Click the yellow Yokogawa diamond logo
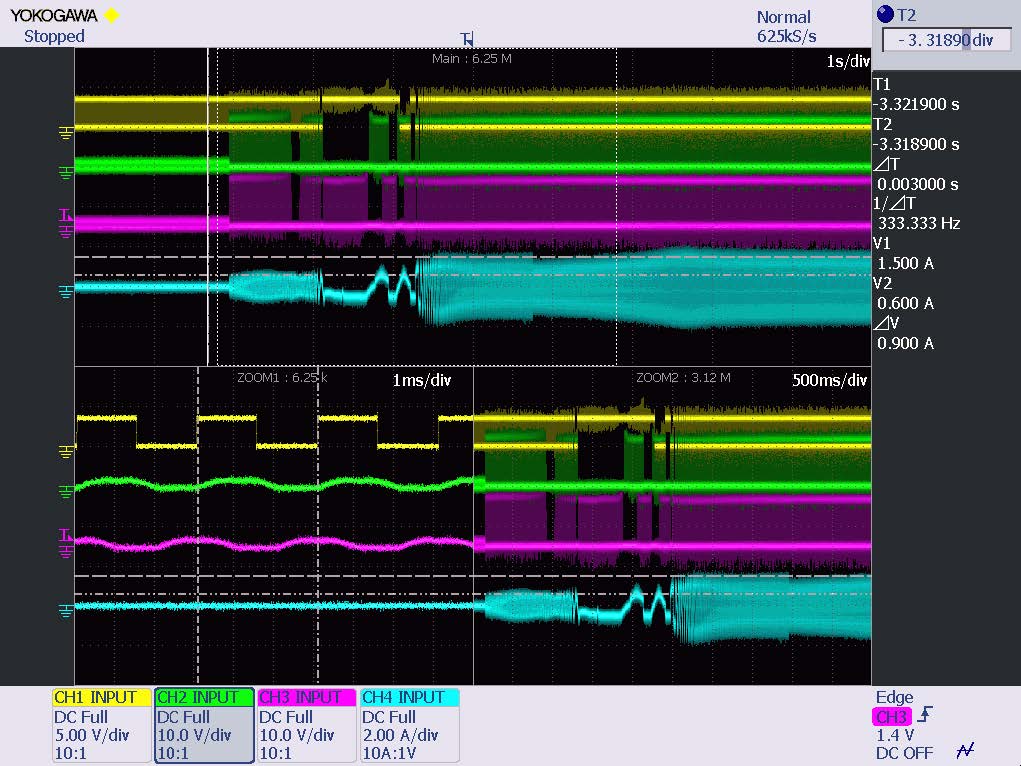Image resolution: width=1021 pixels, height=766 pixels. (112, 15)
